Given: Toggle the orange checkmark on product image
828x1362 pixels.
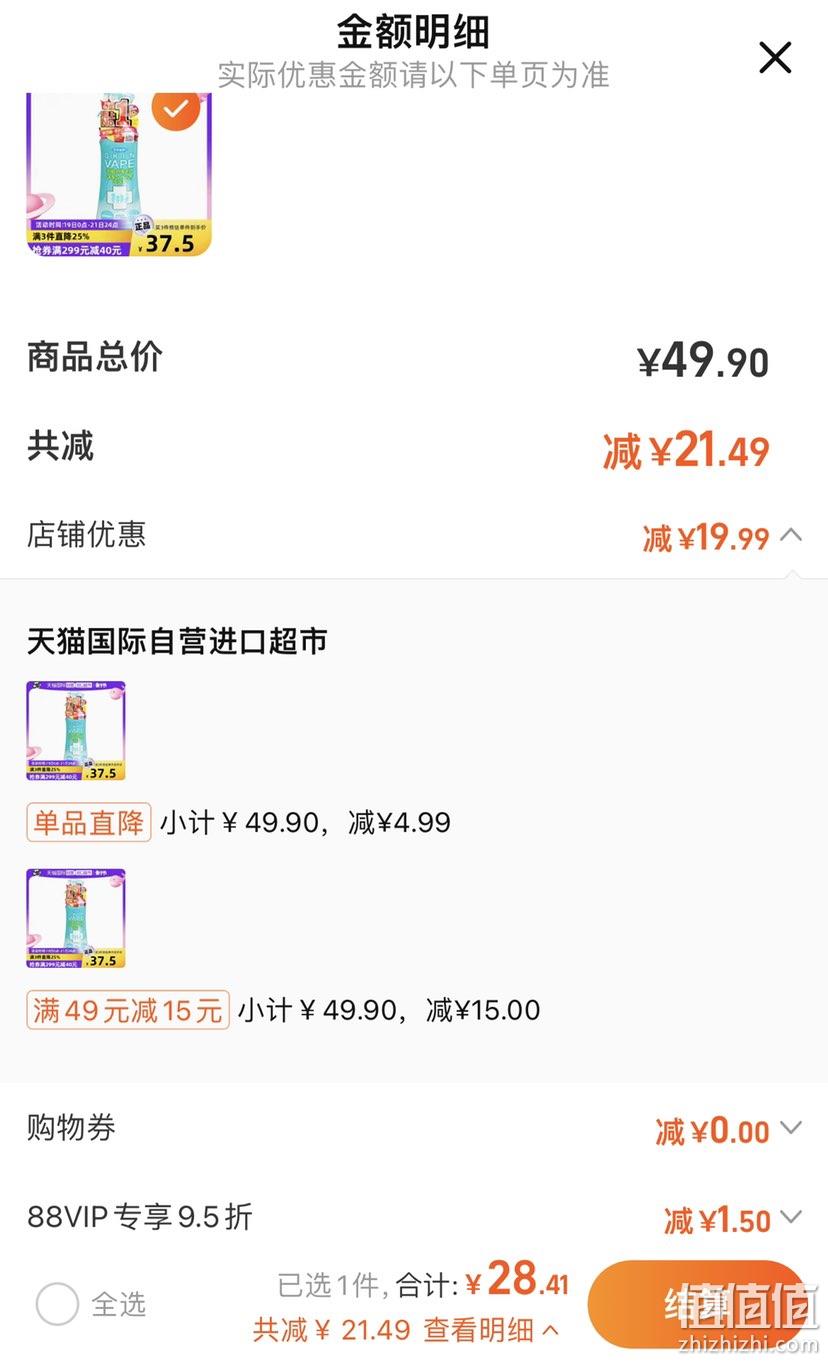Looking at the screenshot, I should click(x=176, y=108).
